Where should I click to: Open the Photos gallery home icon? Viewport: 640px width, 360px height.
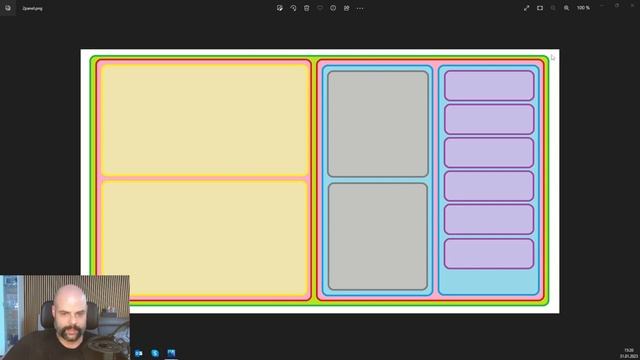coord(8,8)
